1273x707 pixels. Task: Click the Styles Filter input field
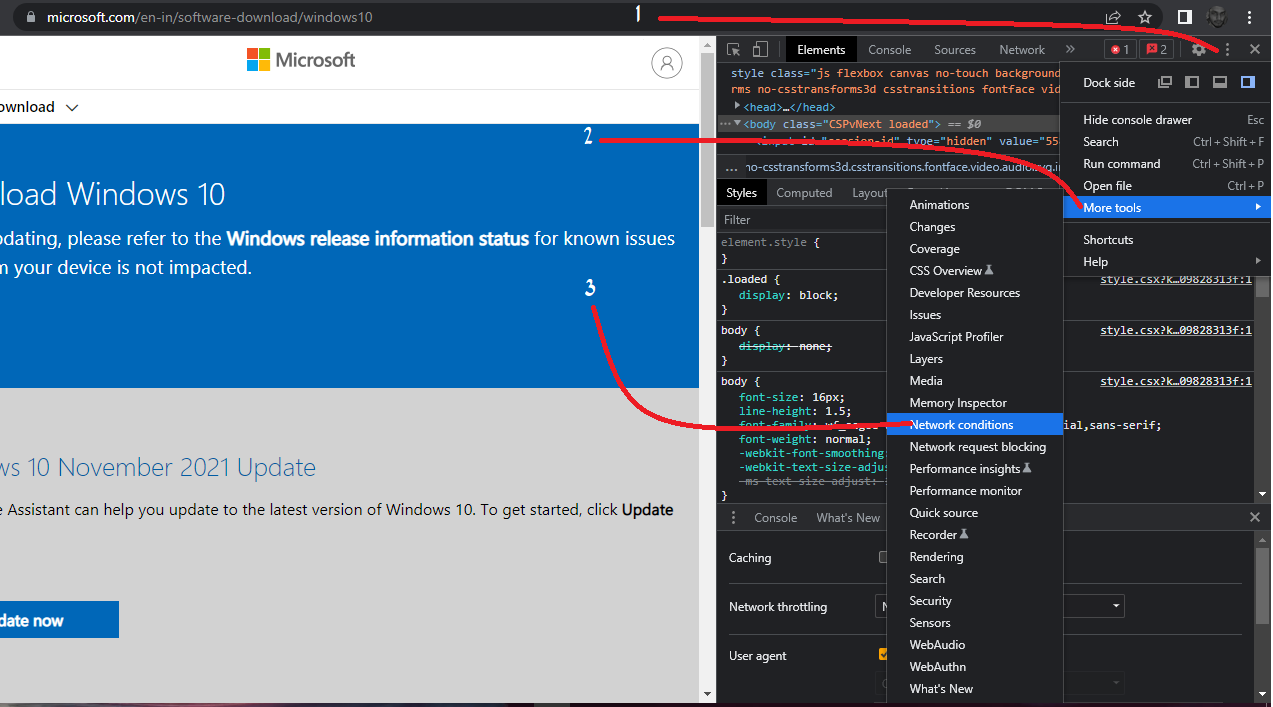click(x=803, y=220)
